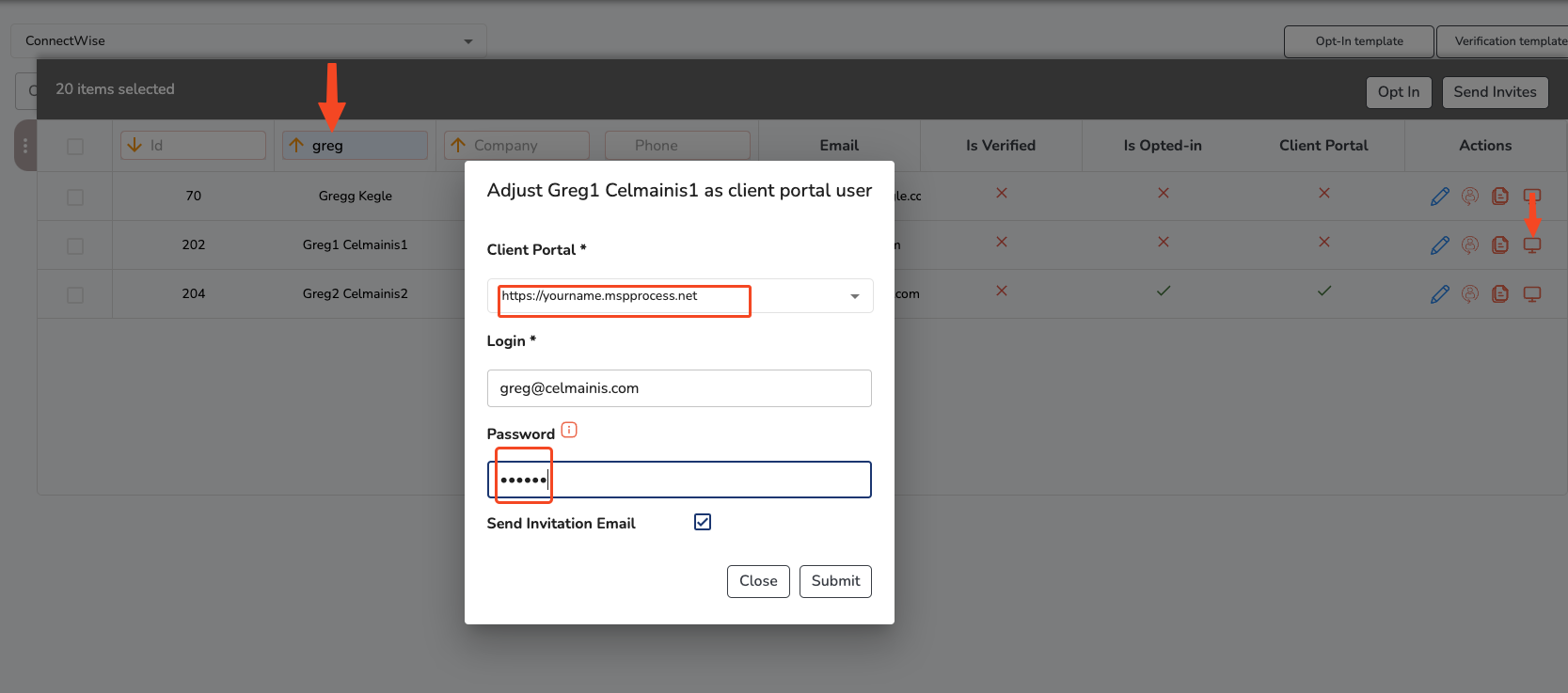
Task: Toggle the Send Invitation Email checkbox
Action: [703, 522]
